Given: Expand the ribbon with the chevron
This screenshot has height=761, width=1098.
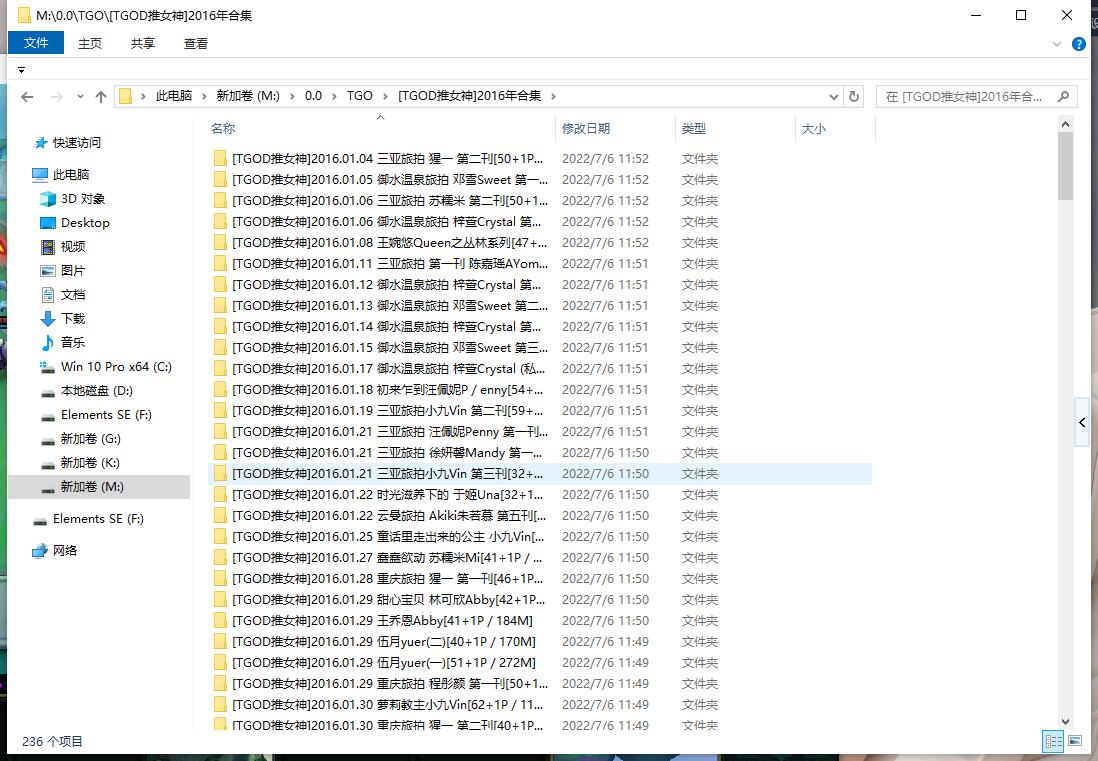Looking at the screenshot, I should (x=1057, y=44).
